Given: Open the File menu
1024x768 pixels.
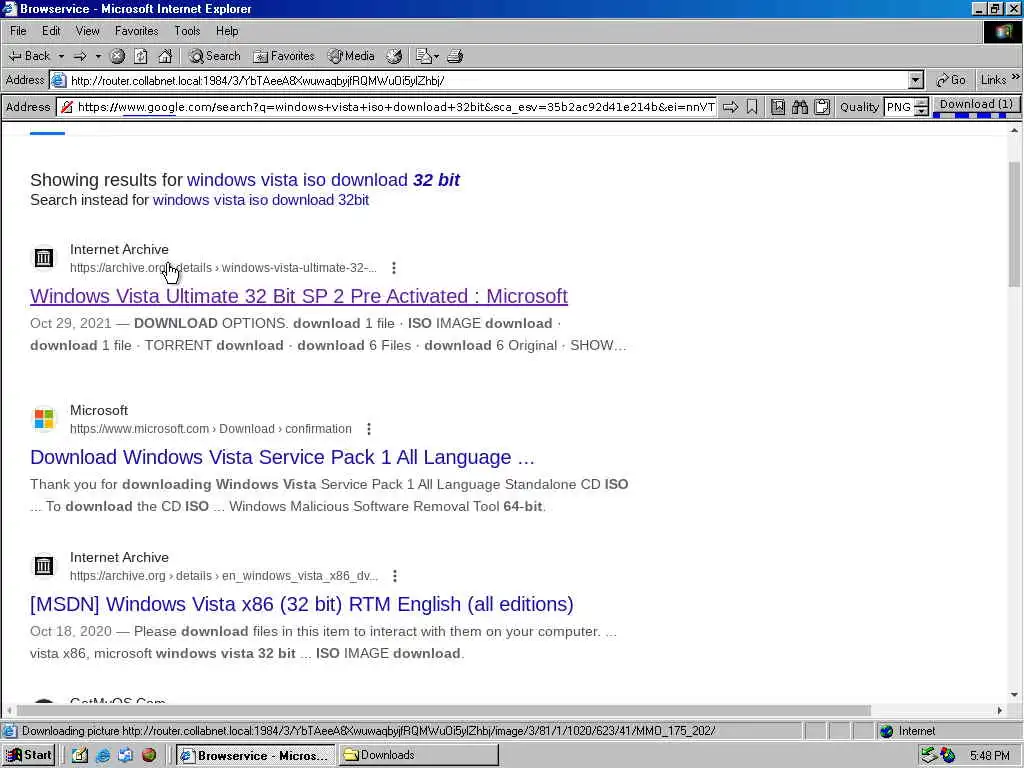Looking at the screenshot, I should coord(18,31).
